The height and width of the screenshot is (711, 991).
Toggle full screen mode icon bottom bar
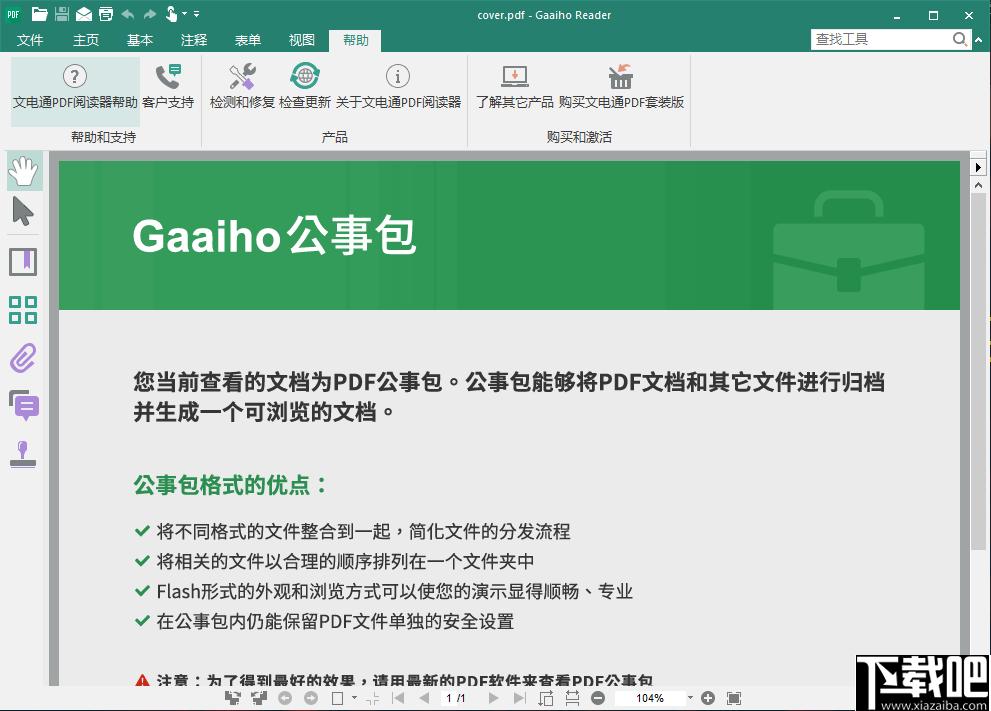coord(734,698)
